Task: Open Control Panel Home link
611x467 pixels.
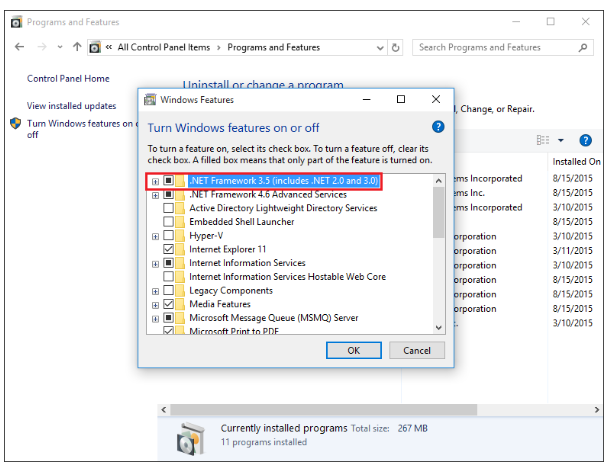Action: pos(68,79)
